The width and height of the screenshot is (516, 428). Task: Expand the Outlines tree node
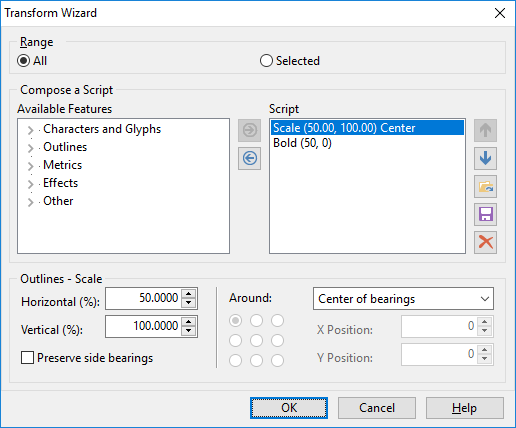click(x=31, y=148)
